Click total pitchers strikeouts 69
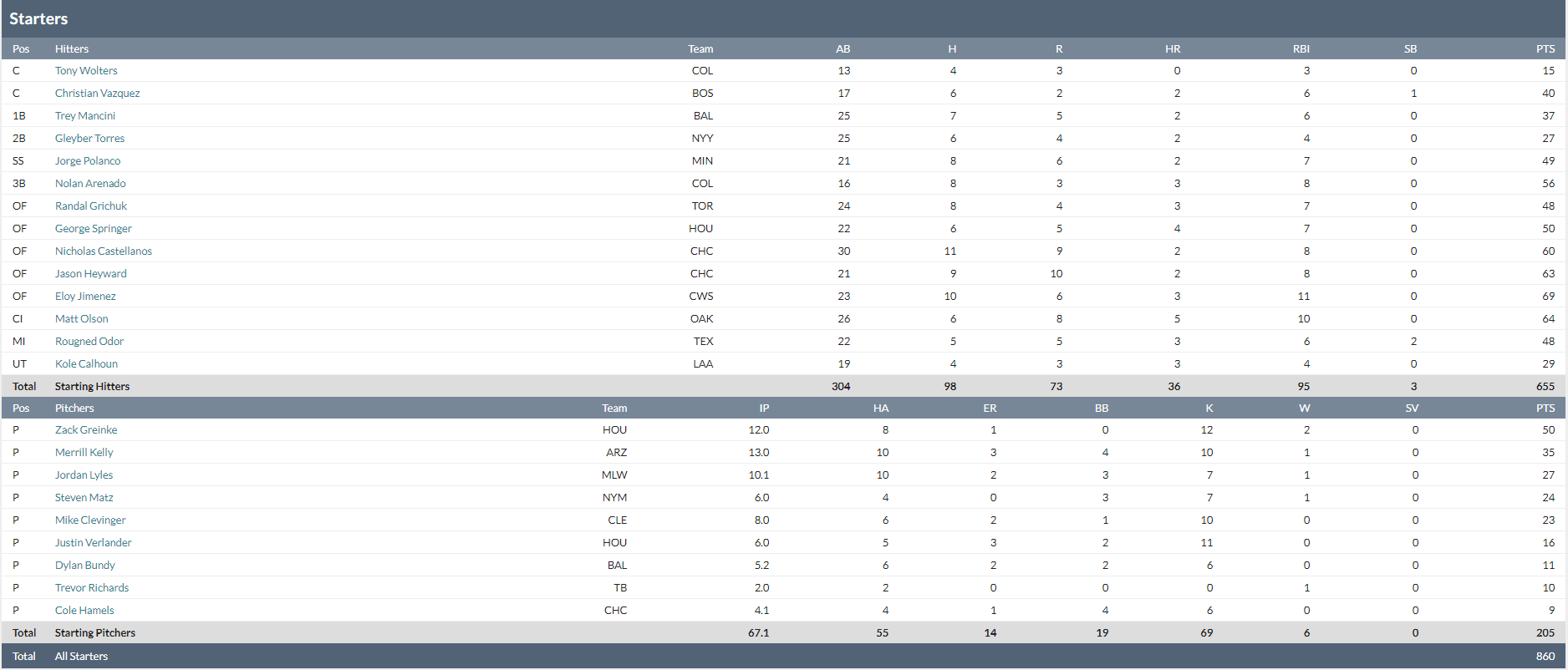 click(1207, 633)
